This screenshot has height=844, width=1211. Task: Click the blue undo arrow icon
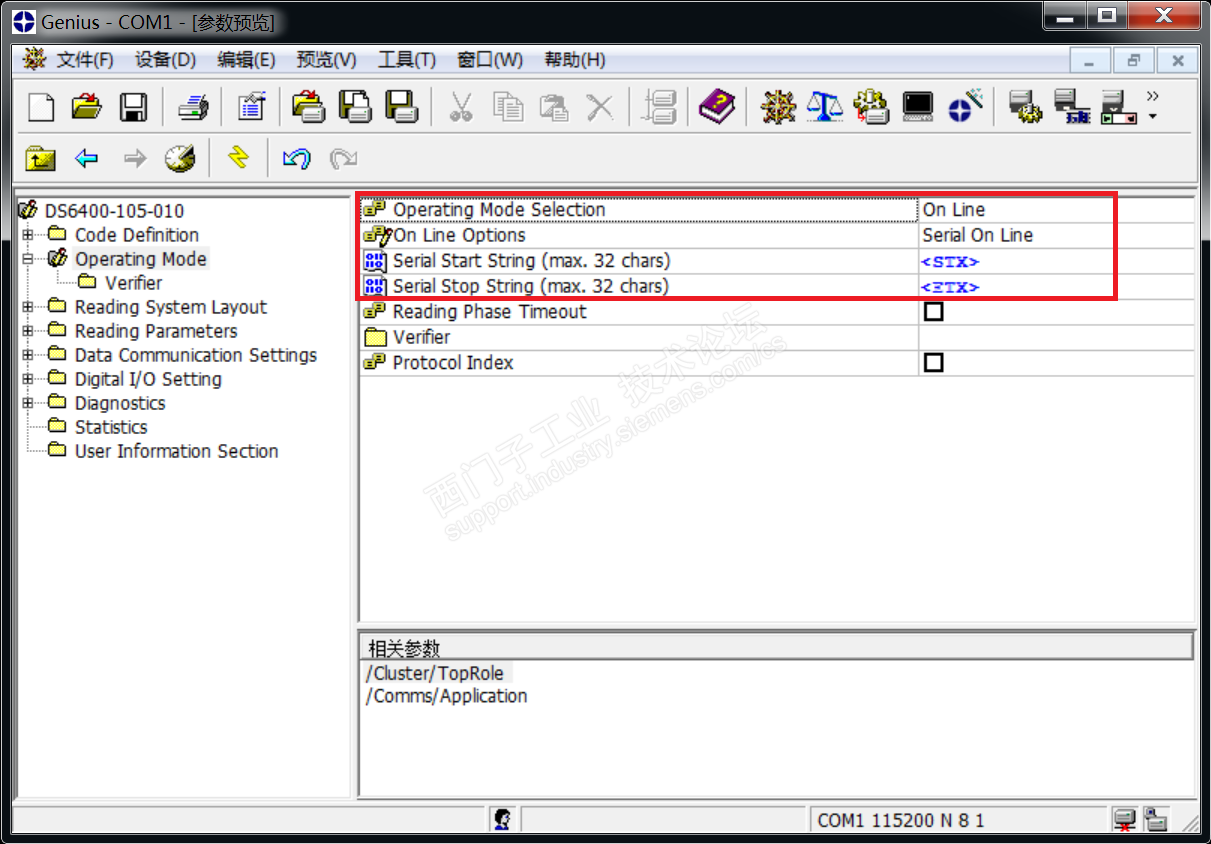tap(296, 158)
